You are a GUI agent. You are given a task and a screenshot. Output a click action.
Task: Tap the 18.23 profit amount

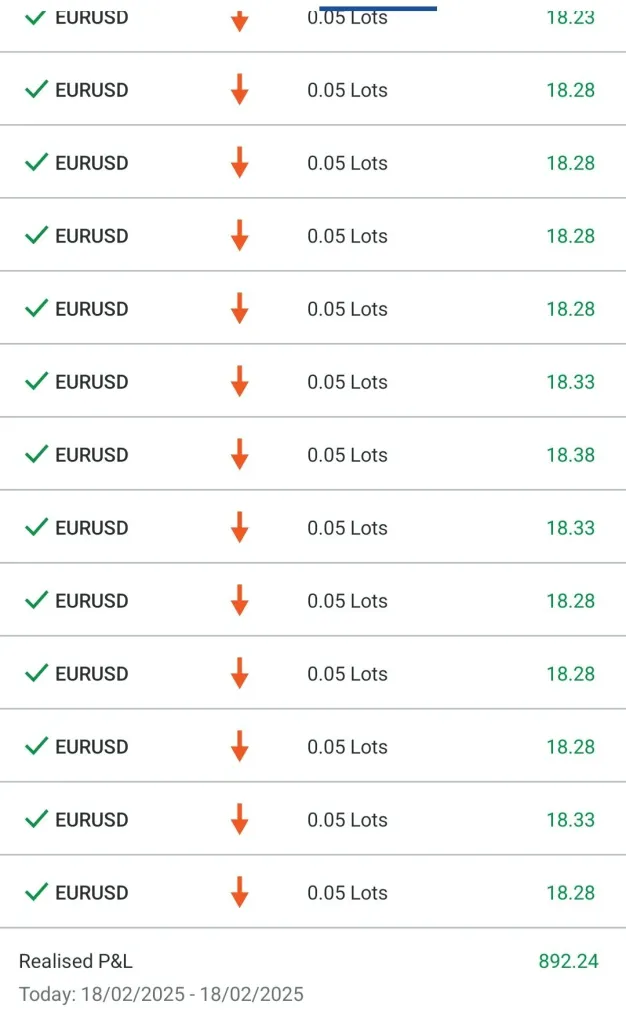[570, 17]
